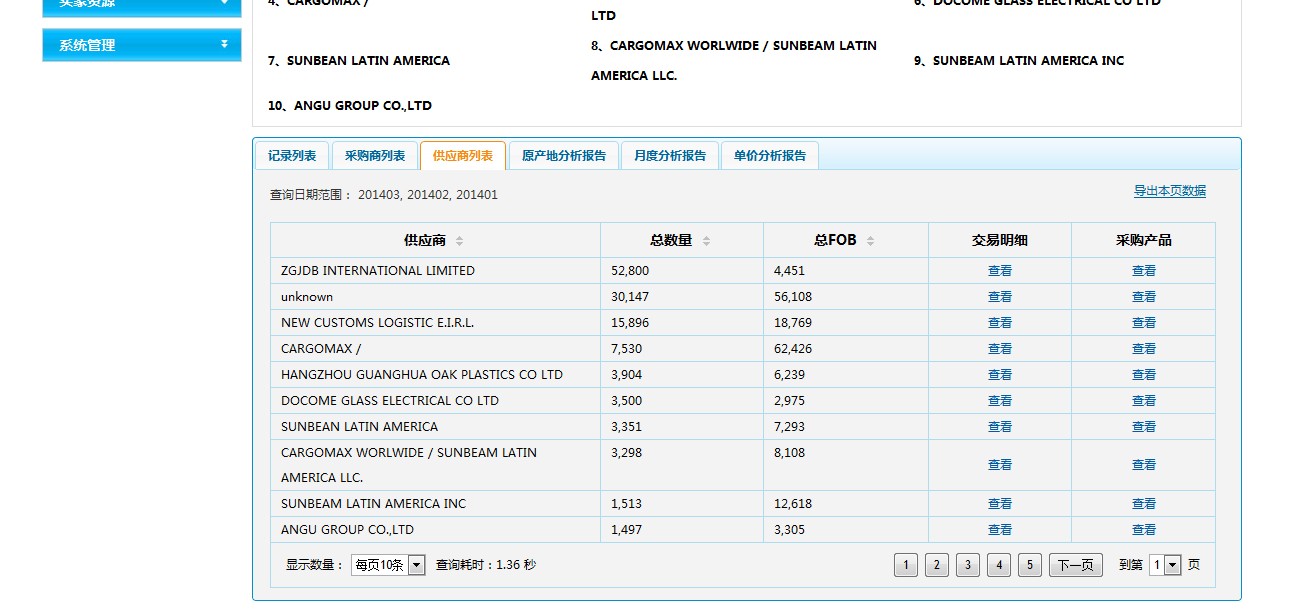View 交易明细 for CARGOMAX / row

(1000, 349)
